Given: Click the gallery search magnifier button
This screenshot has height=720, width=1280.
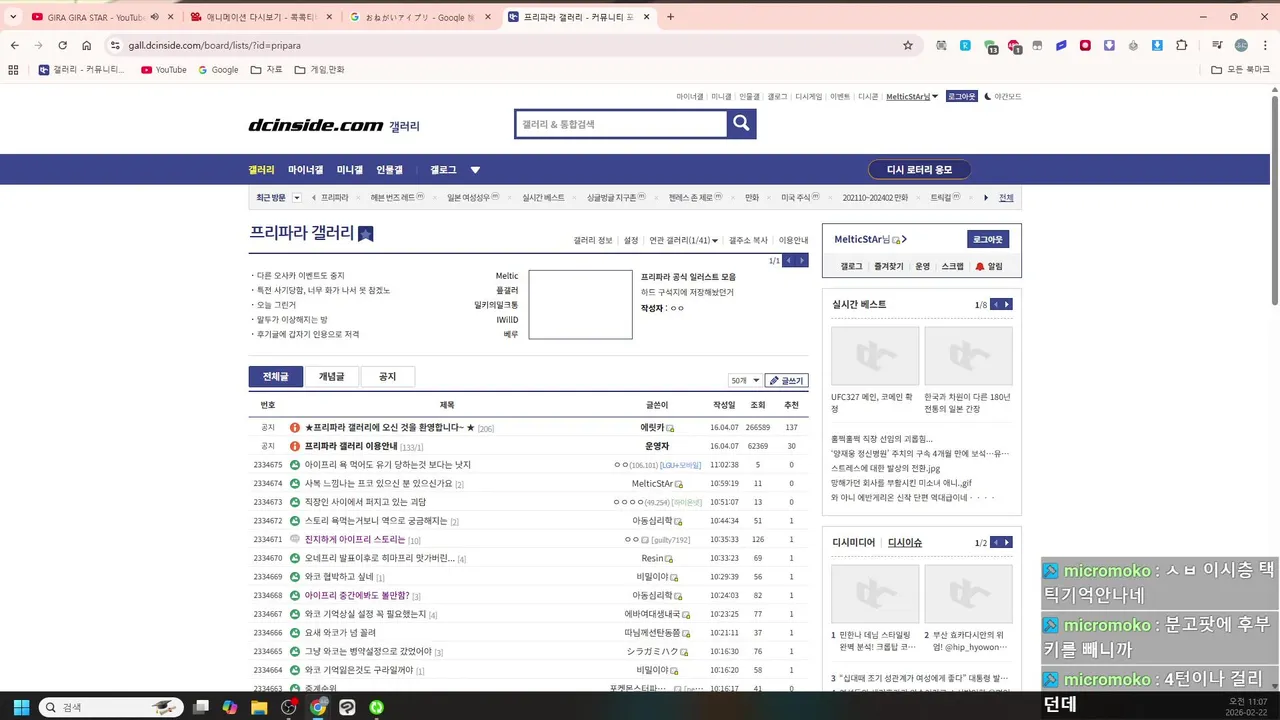Looking at the screenshot, I should pyautogui.click(x=741, y=123).
